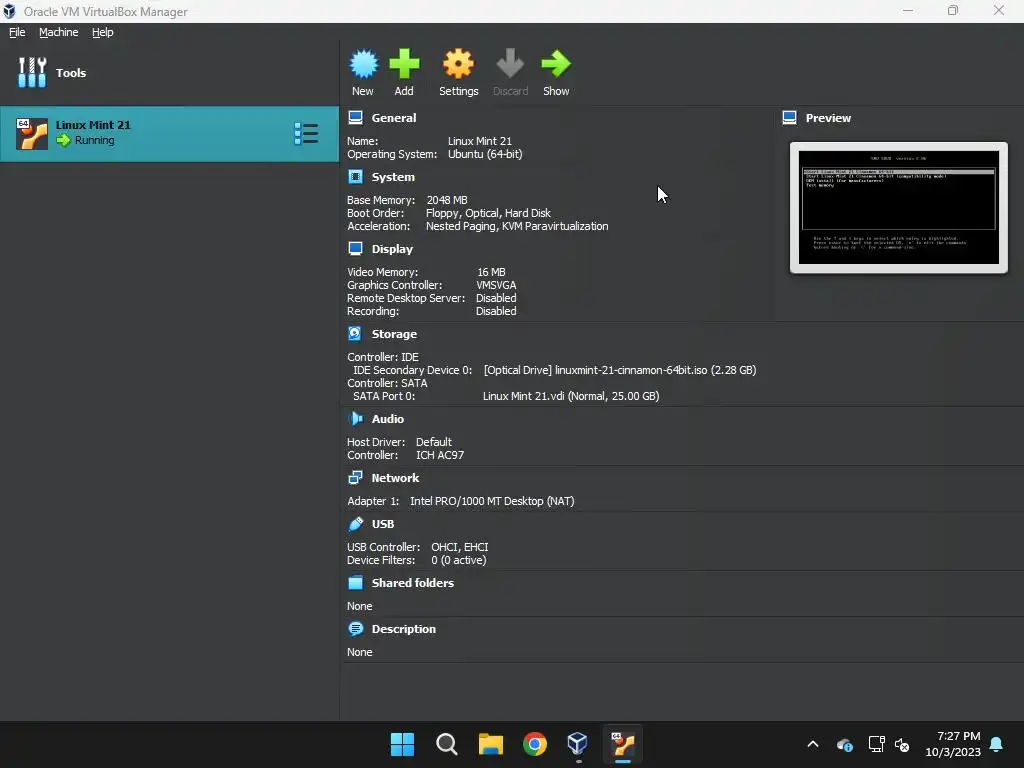Click the muted volume tray icon
The width and height of the screenshot is (1024, 768).
click(902, 744)
